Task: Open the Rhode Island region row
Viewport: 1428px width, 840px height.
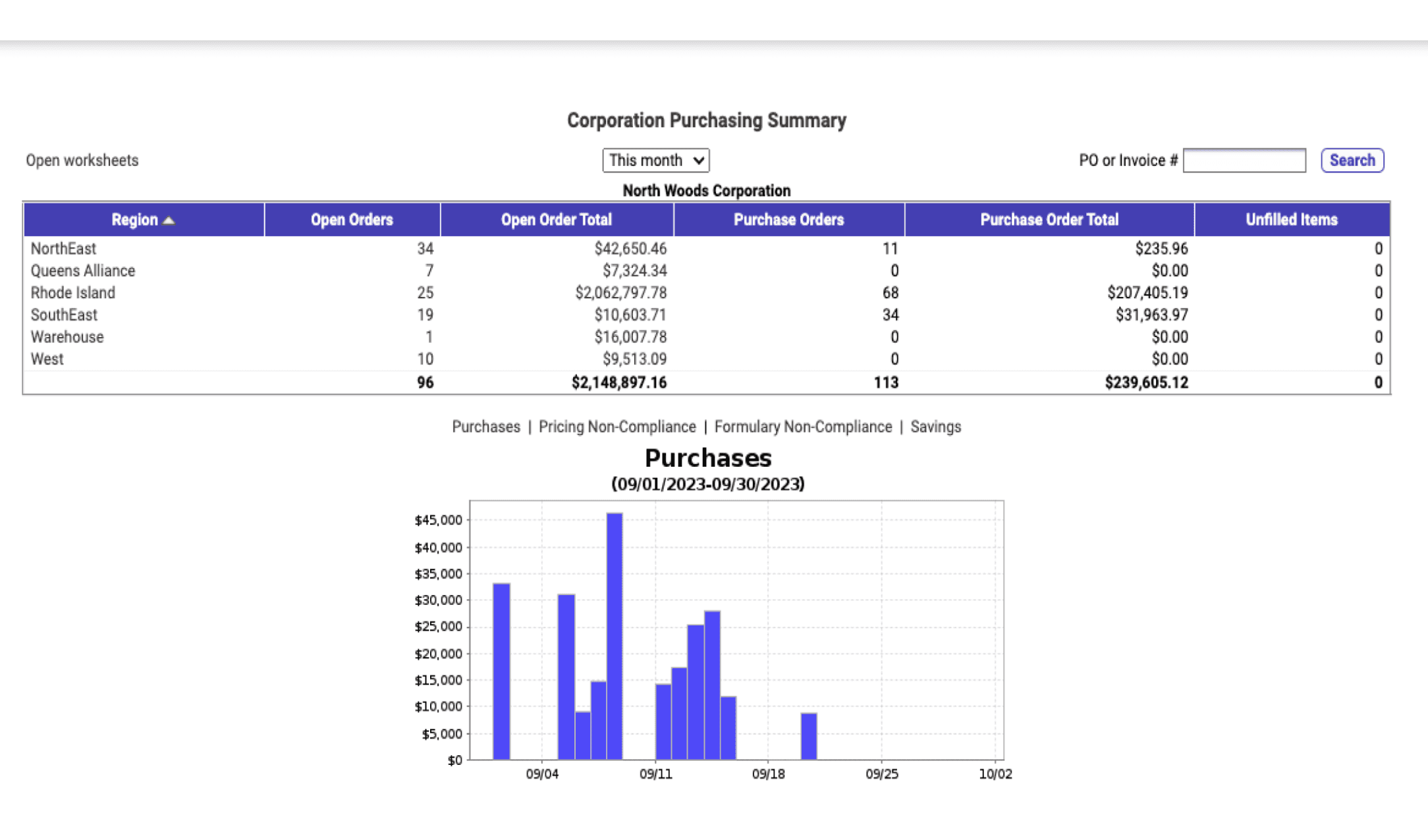Action: tap(72, 293)
